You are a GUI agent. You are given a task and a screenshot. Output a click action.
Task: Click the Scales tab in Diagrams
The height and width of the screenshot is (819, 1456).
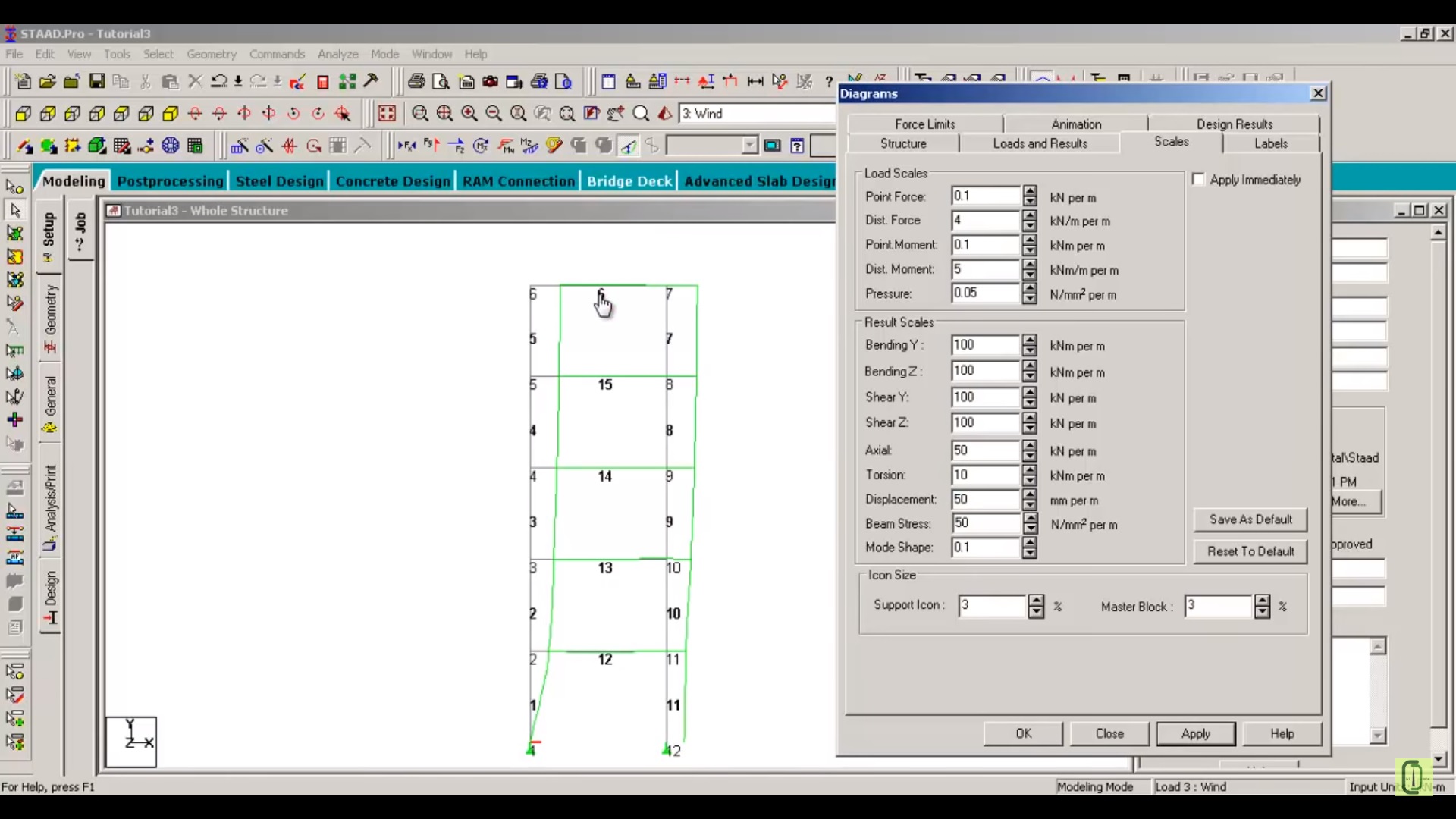(x=1170, y=142)
